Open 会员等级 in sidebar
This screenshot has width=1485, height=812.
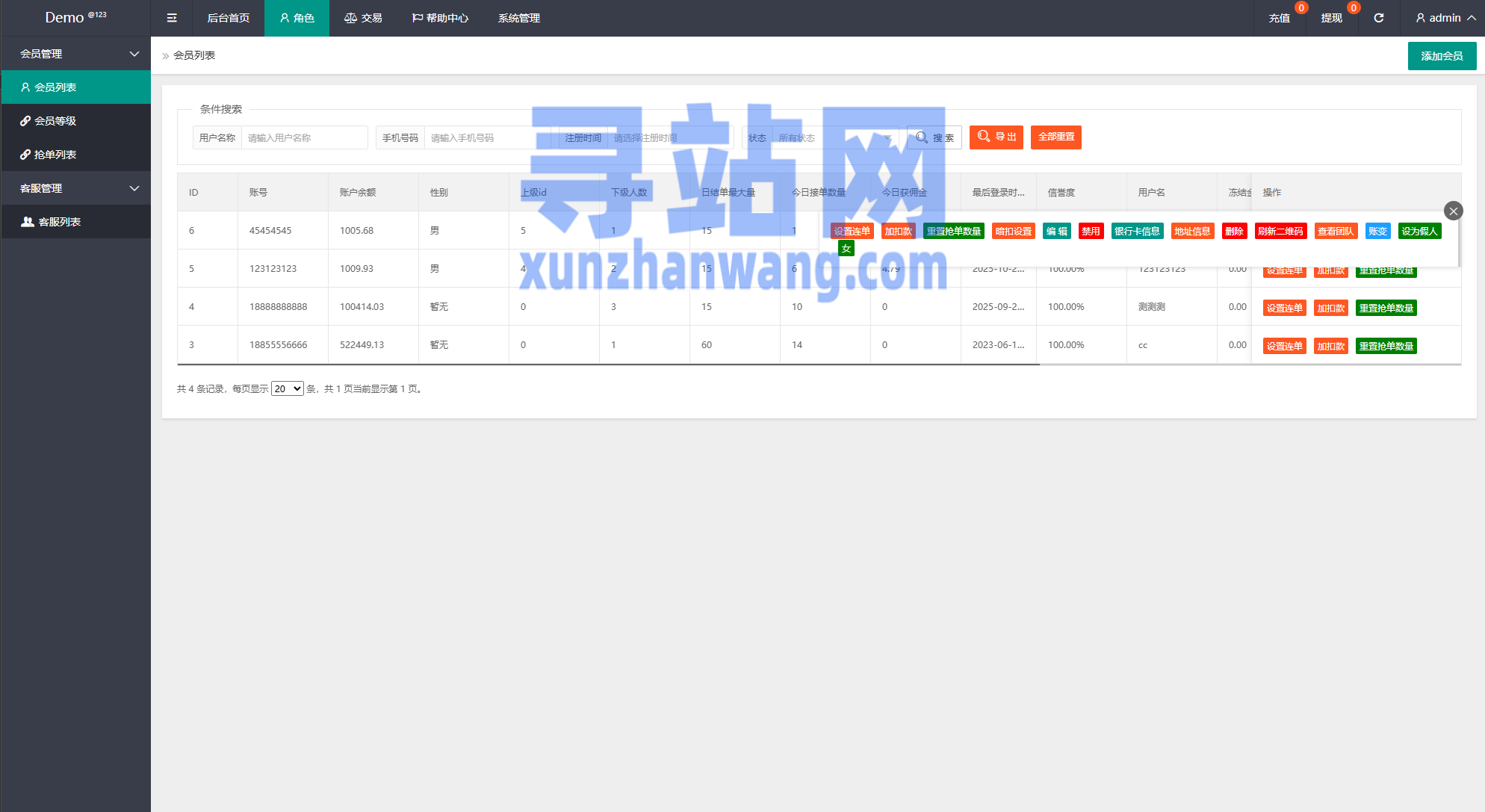pyautogui.click(x=55, y=121)
